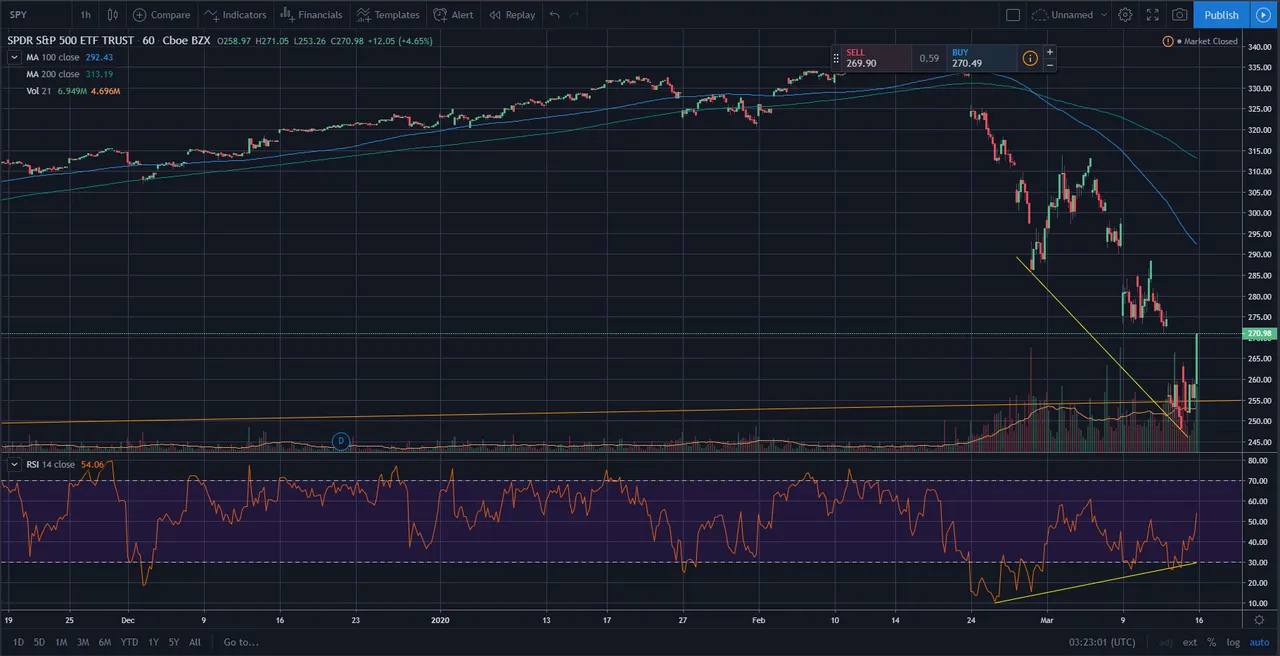Click the 270.98 current price label
This screenshot has height=656, width=1280.
coord(1259,333)
